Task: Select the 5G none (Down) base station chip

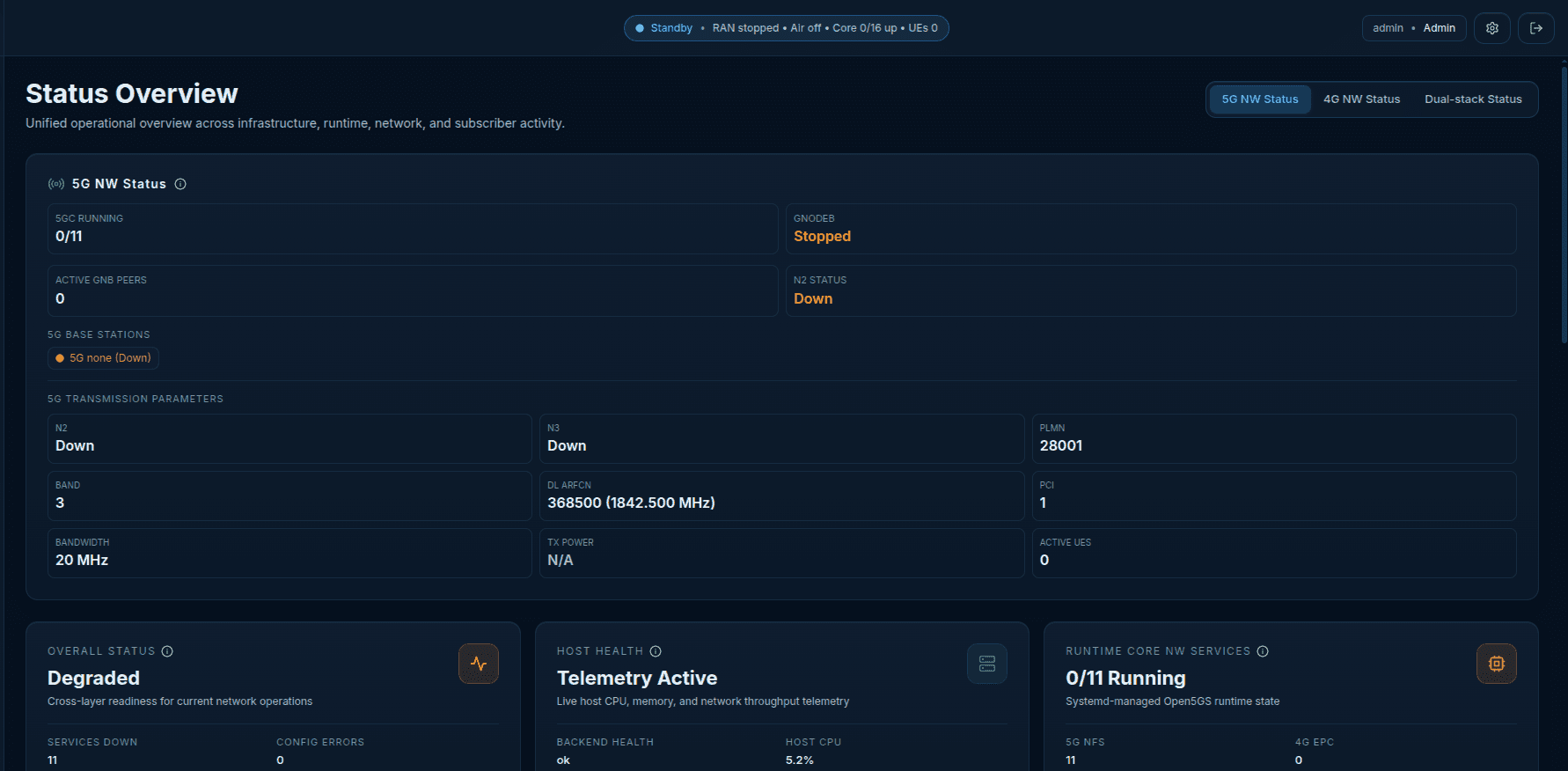Action: point(103,358)
